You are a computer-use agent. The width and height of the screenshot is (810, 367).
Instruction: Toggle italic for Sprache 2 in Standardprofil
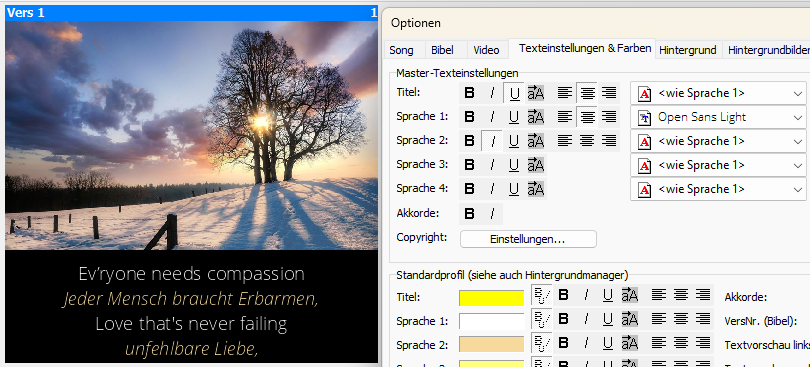586,343
